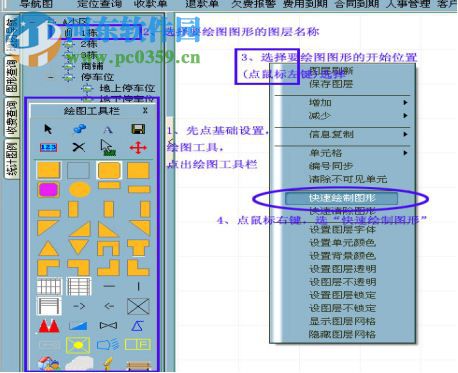458x373 pixels.
Task: Select the highlighted rounded orange rectangle shape
Action: tap(108, 170)
